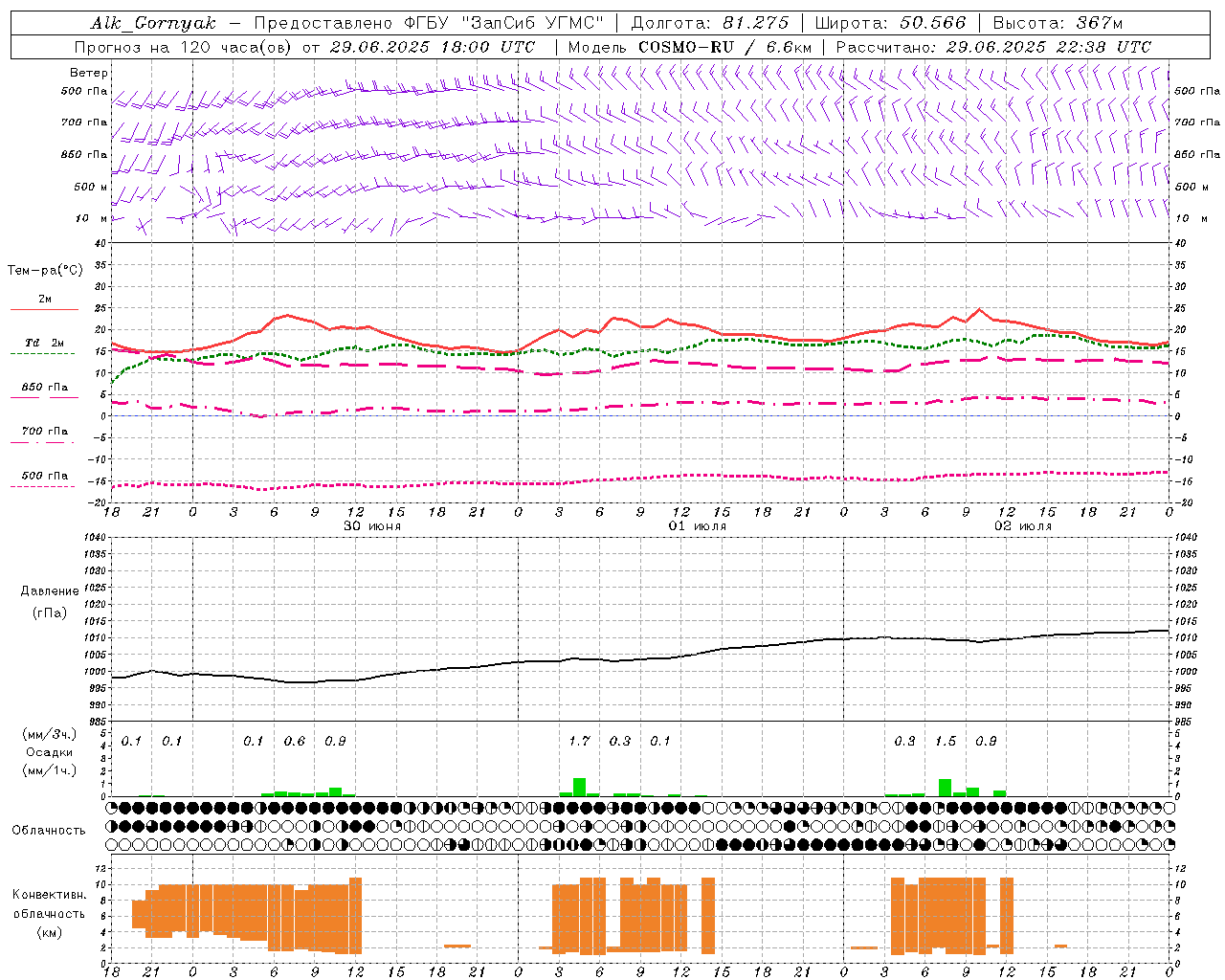The image size is (1225, 980).
Task: Click the (мм/3ч.) unit label
Action: 49,734
